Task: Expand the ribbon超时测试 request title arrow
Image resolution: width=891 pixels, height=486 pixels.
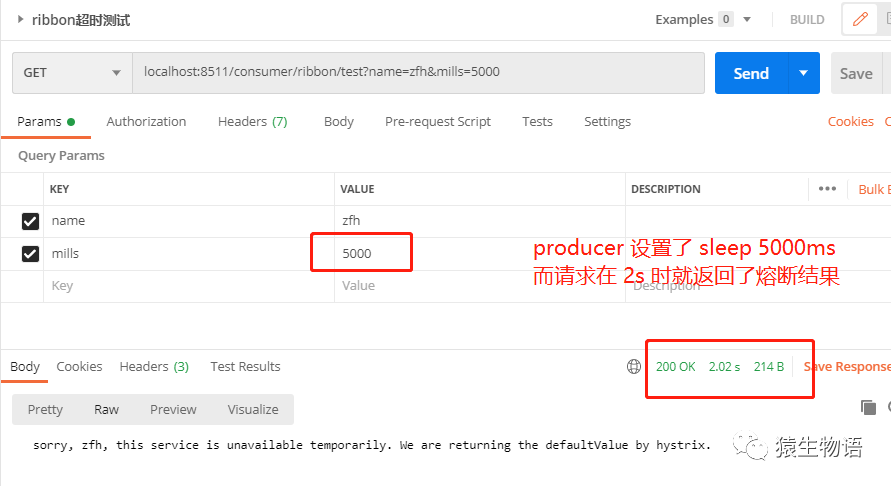Action: coord(20,19)
